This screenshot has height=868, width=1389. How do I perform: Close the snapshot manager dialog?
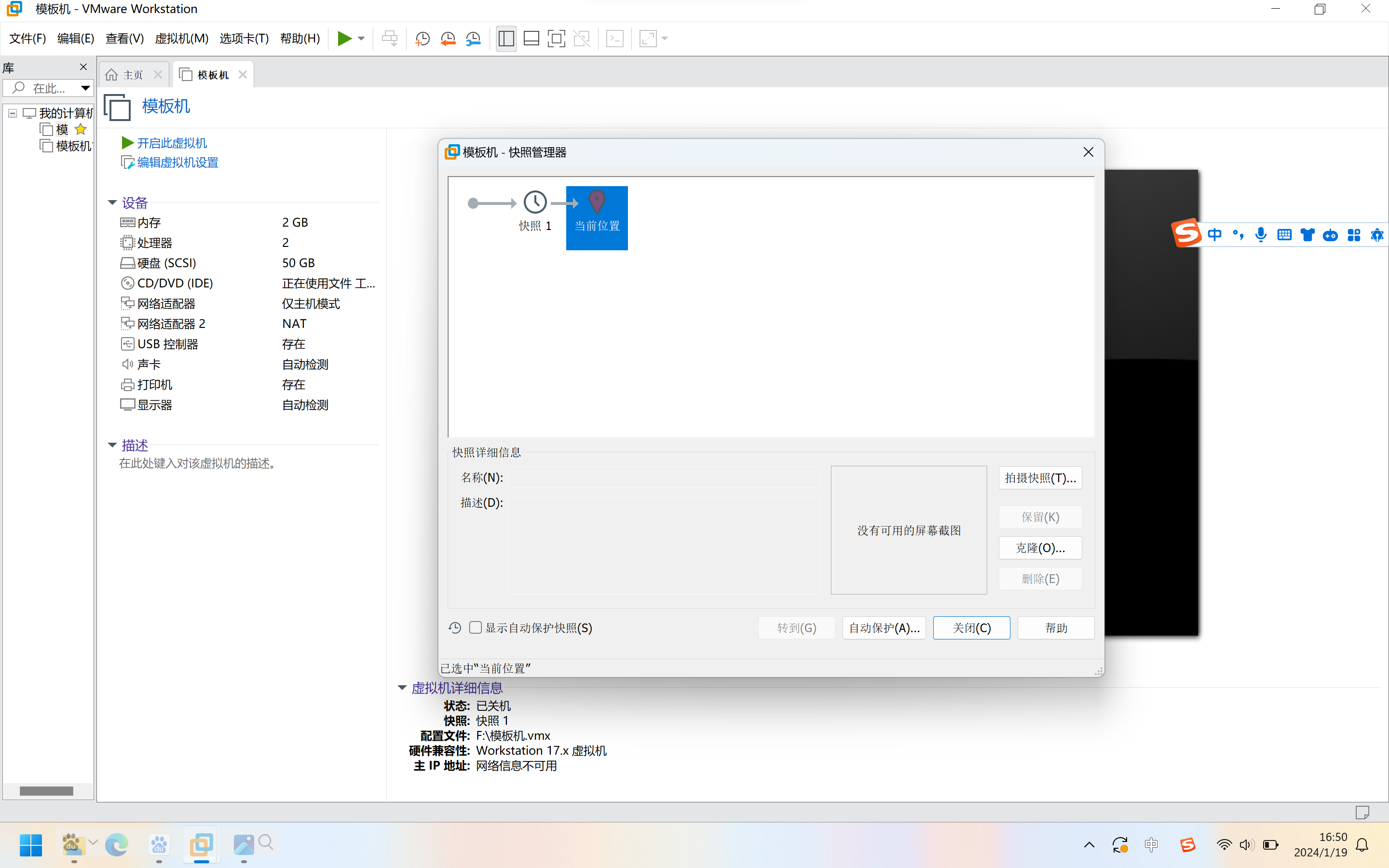coord(1088,152)
